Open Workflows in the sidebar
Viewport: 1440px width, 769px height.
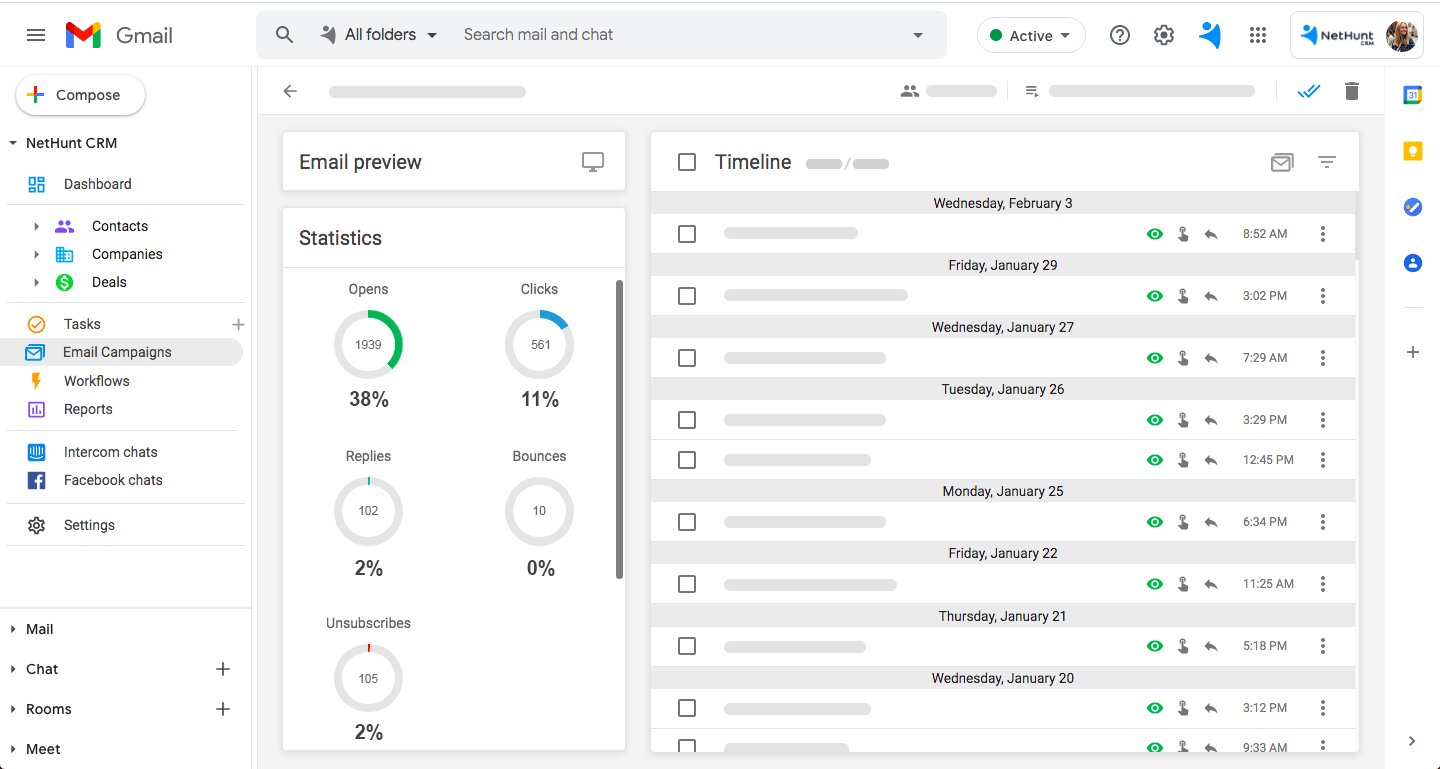tap(96, 381)
